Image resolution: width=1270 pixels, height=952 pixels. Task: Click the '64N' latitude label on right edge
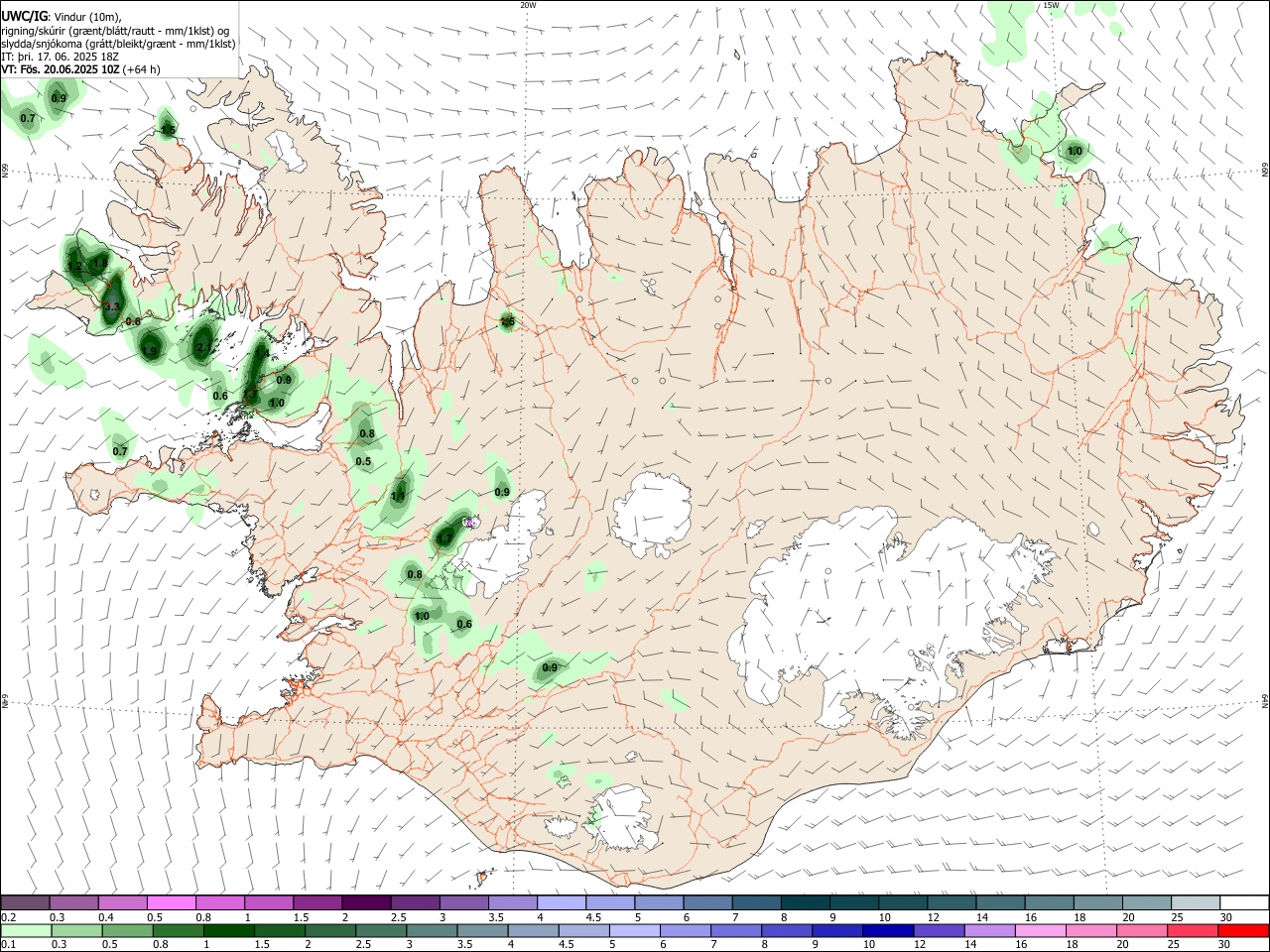[x=1265, y=700]
